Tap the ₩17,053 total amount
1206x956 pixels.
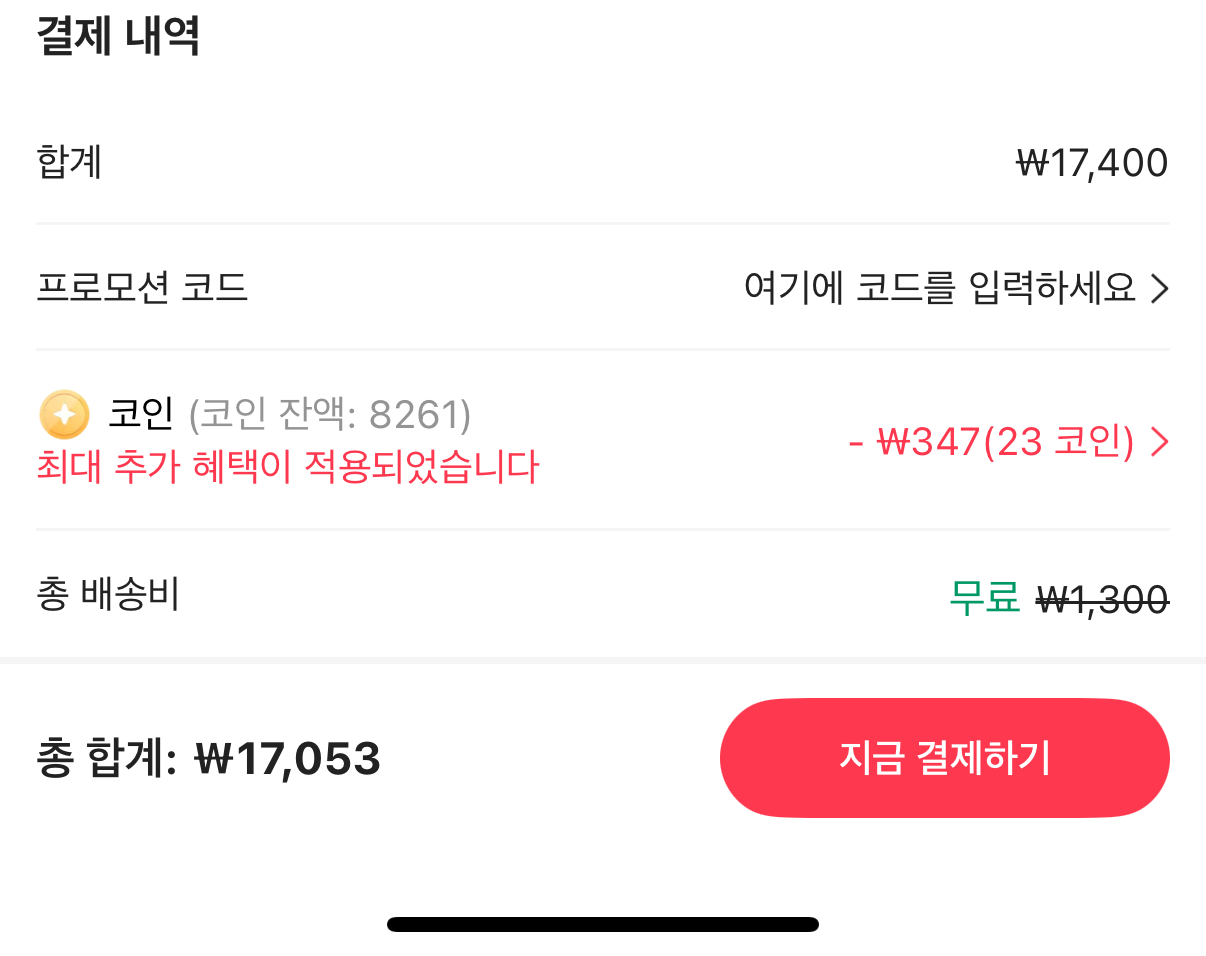coord(288,759)
